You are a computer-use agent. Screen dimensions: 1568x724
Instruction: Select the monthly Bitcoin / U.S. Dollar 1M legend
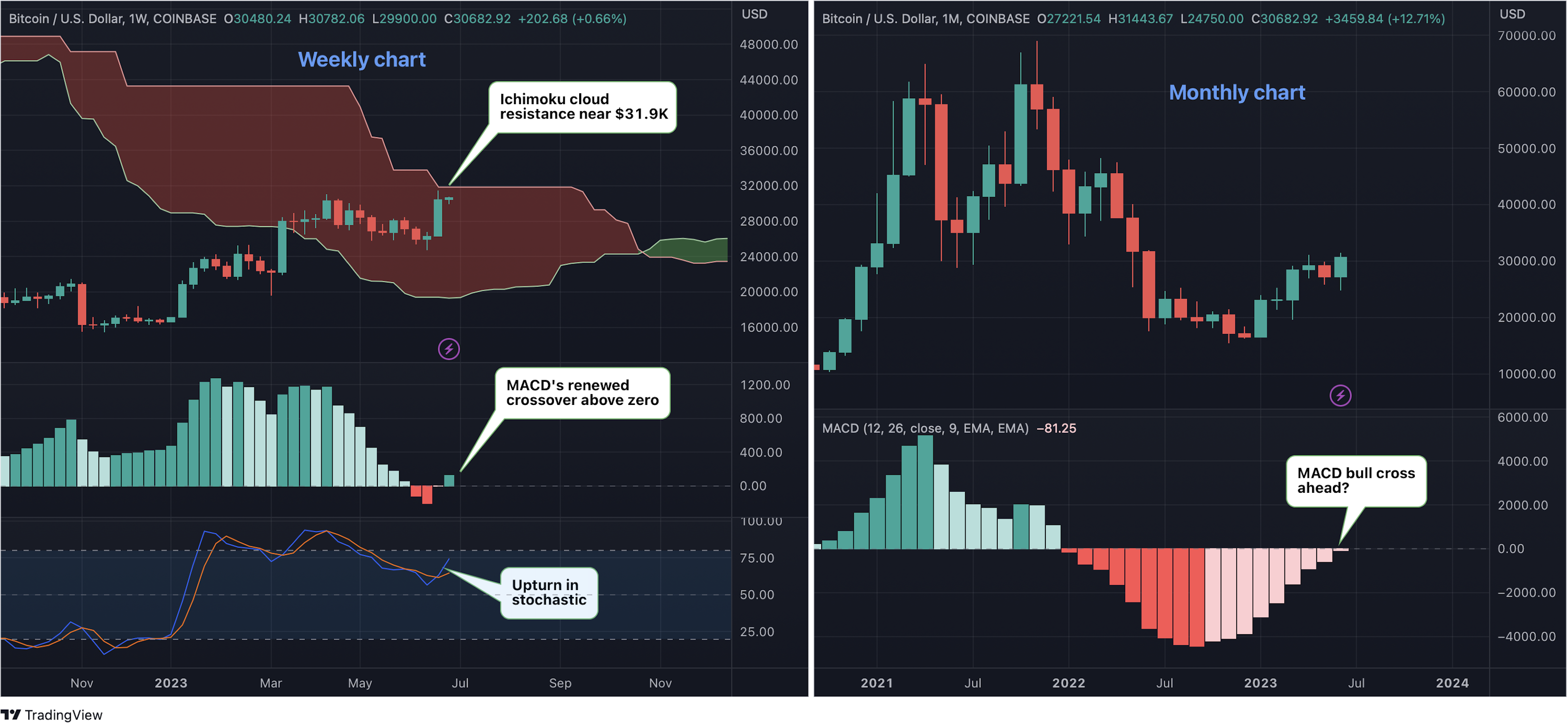pyautogui.click(x=925, y=19)
